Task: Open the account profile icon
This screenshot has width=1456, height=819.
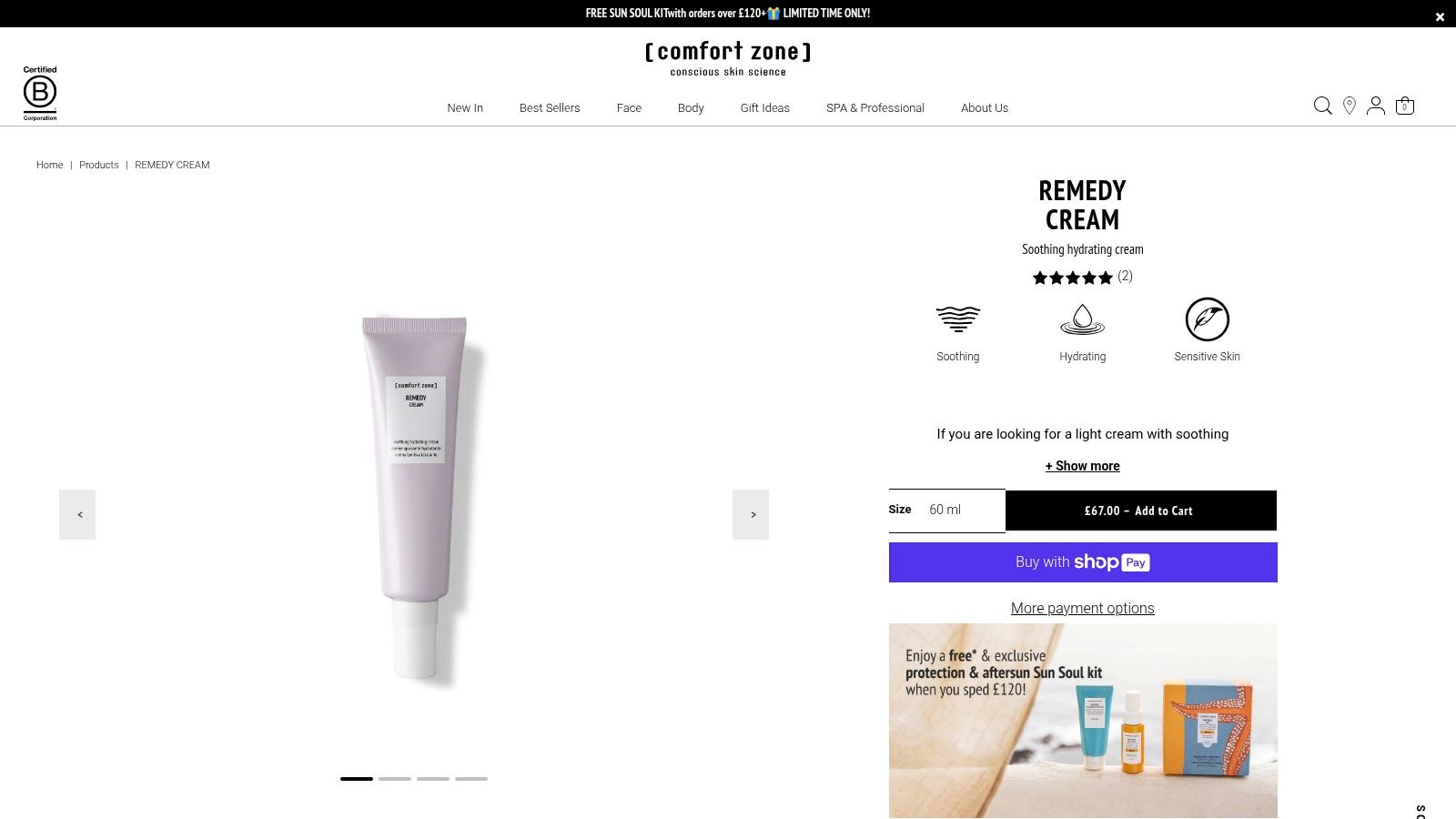Action: [x=1376, y=106]
